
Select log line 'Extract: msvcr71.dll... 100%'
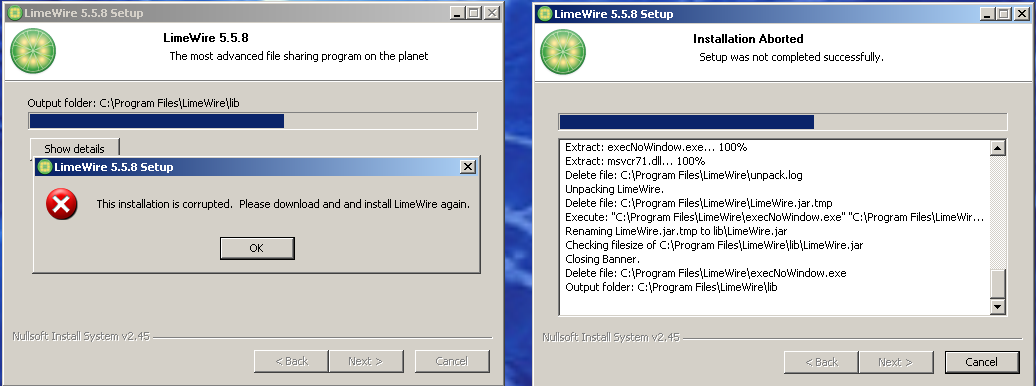(635, 161)
